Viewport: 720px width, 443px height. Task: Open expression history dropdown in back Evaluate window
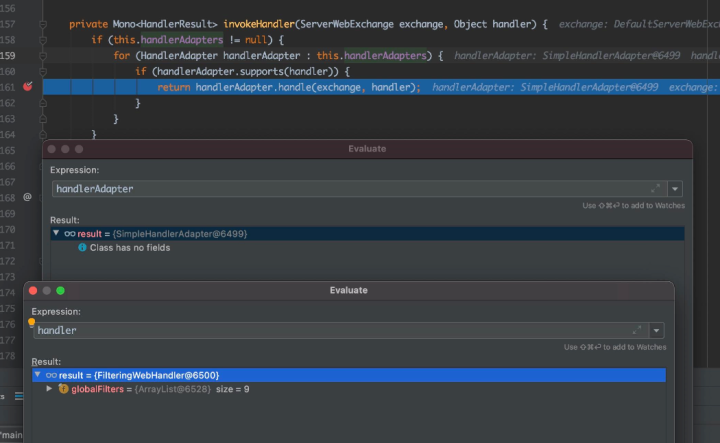coord(675,189)
